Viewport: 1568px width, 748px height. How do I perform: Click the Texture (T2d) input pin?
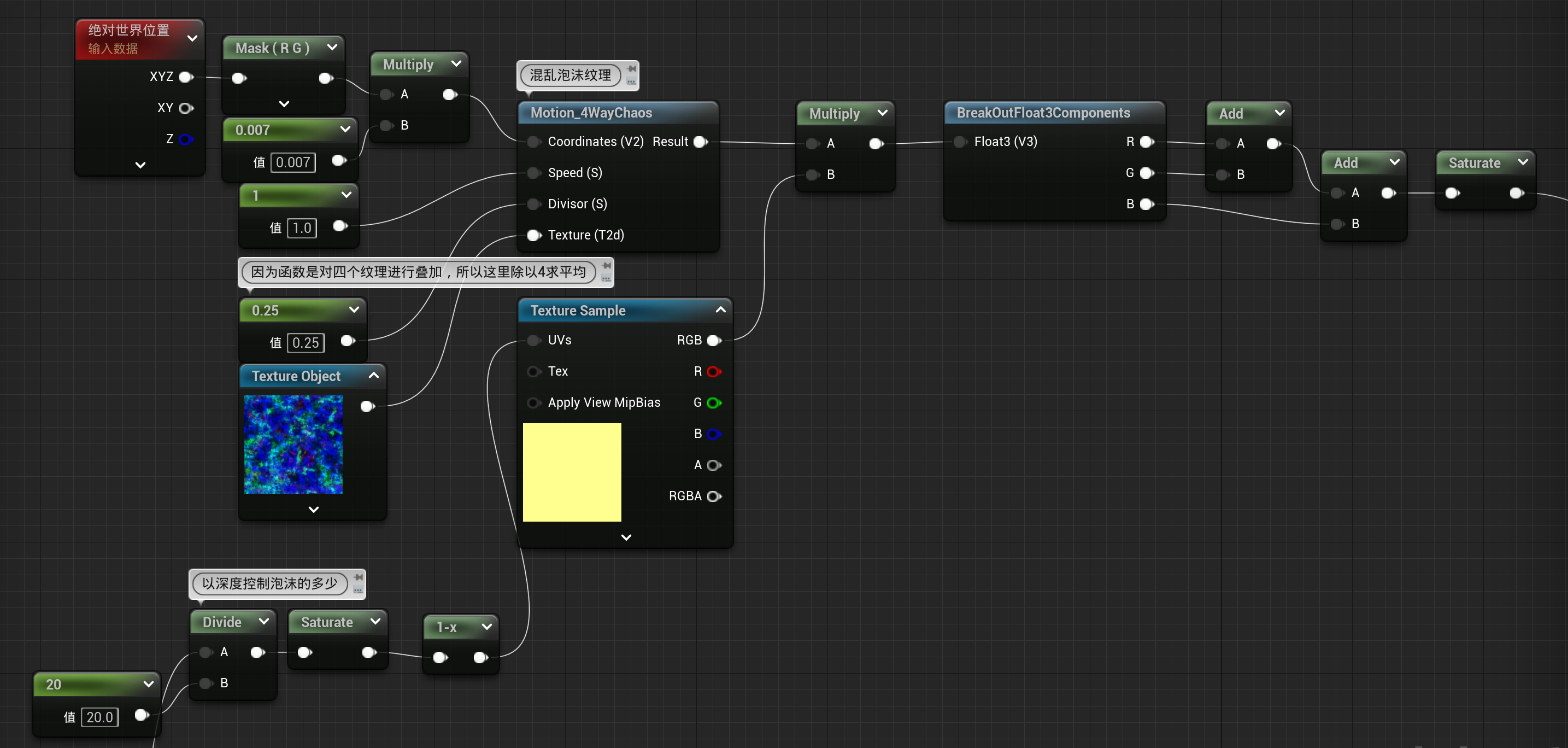[534, 235]
